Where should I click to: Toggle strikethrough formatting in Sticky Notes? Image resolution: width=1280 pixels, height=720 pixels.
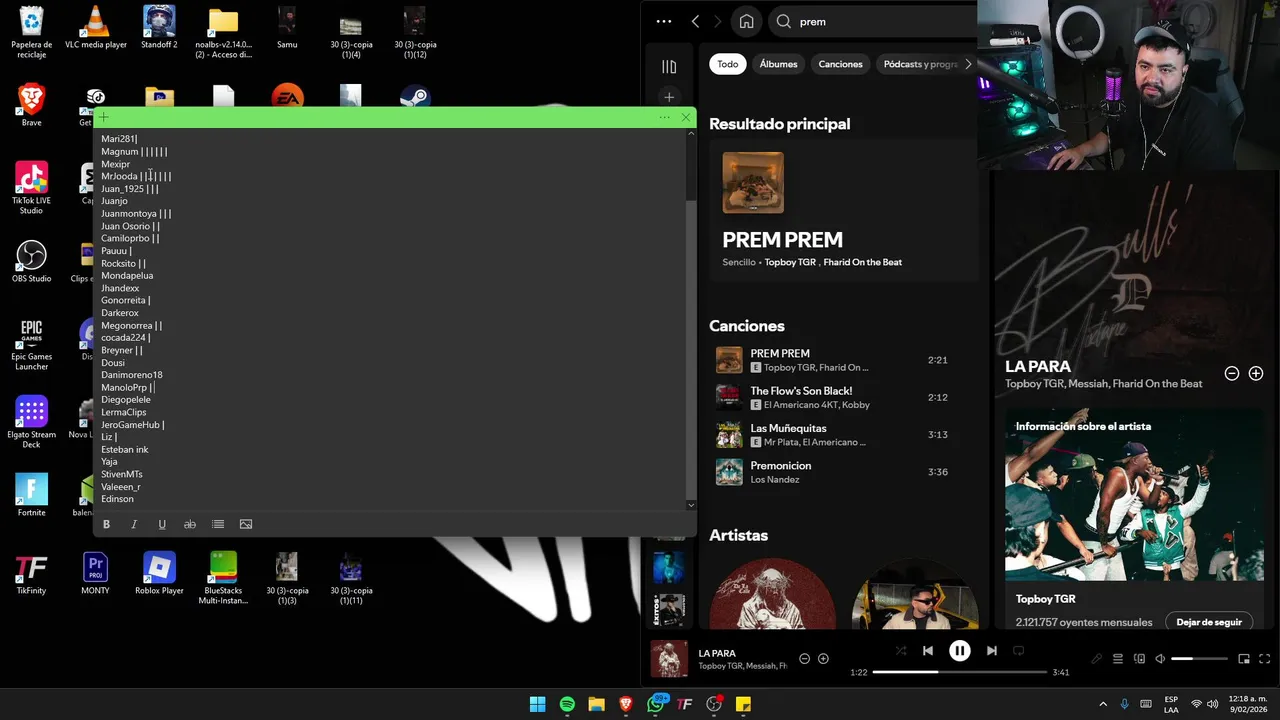click(x=190, y=524)
